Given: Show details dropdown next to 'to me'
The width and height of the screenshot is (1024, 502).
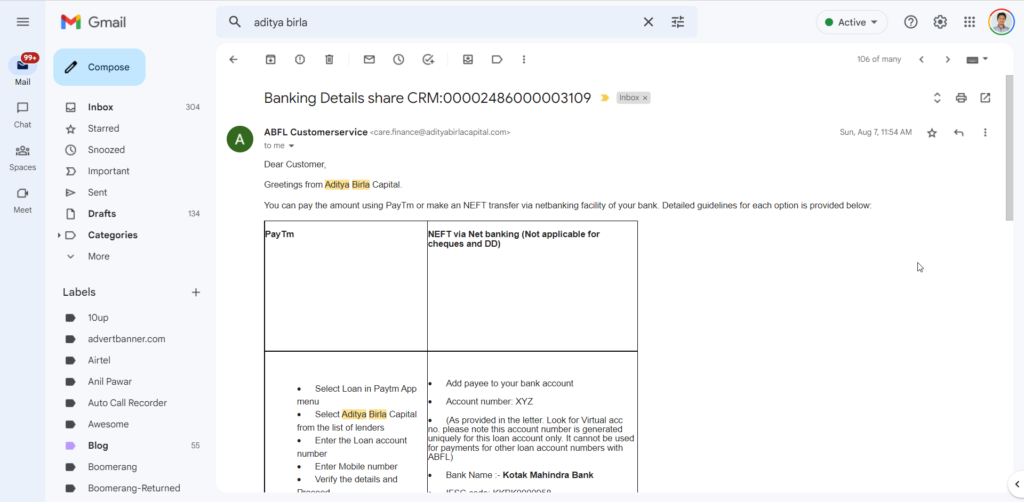Looking at the screenshot, I should (x=291, y=146).
